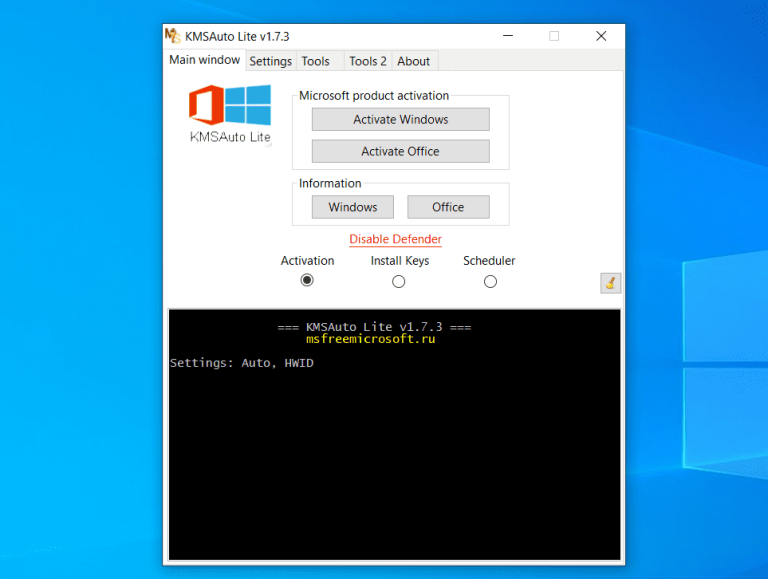Screen dimensions: 768x579
Task: Select the Activation radio button
Action: pyautogui.click(x=307, y=281)
